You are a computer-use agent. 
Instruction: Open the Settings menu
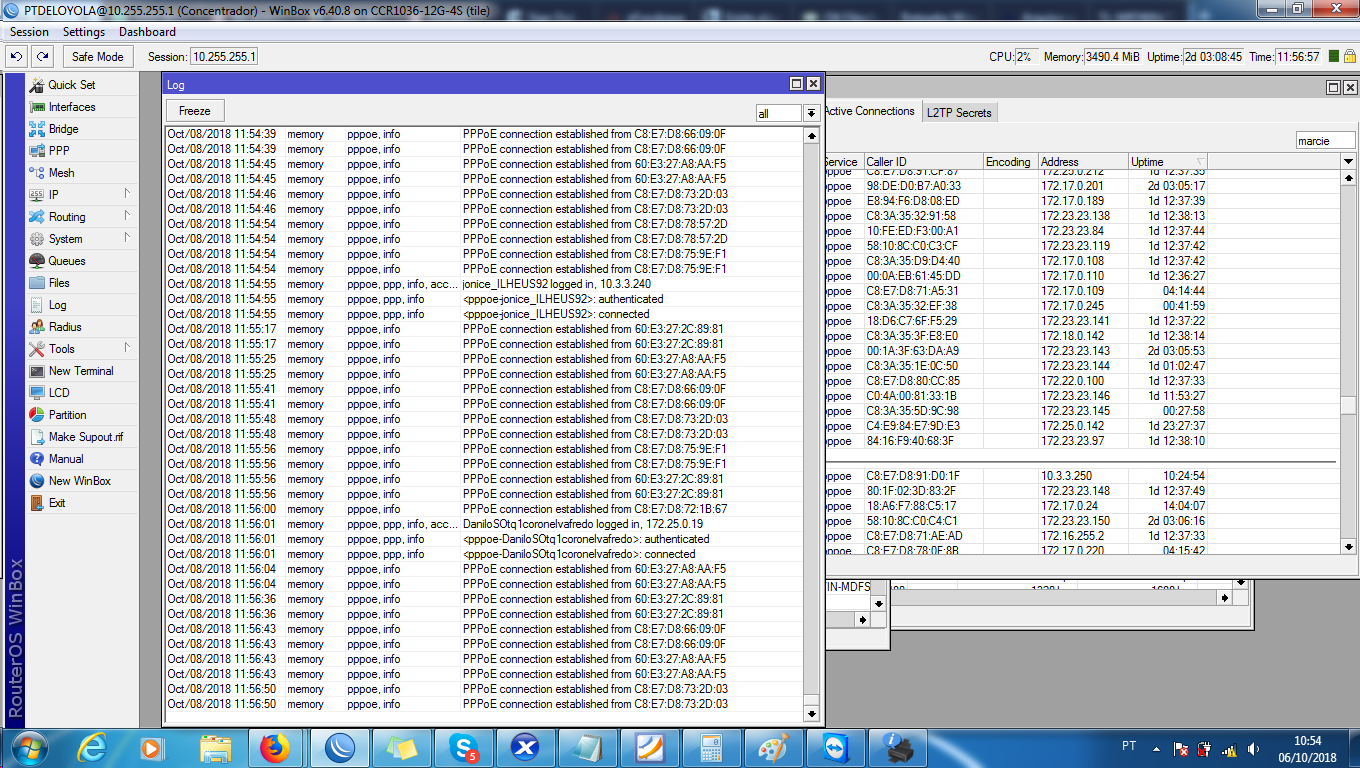84,32
